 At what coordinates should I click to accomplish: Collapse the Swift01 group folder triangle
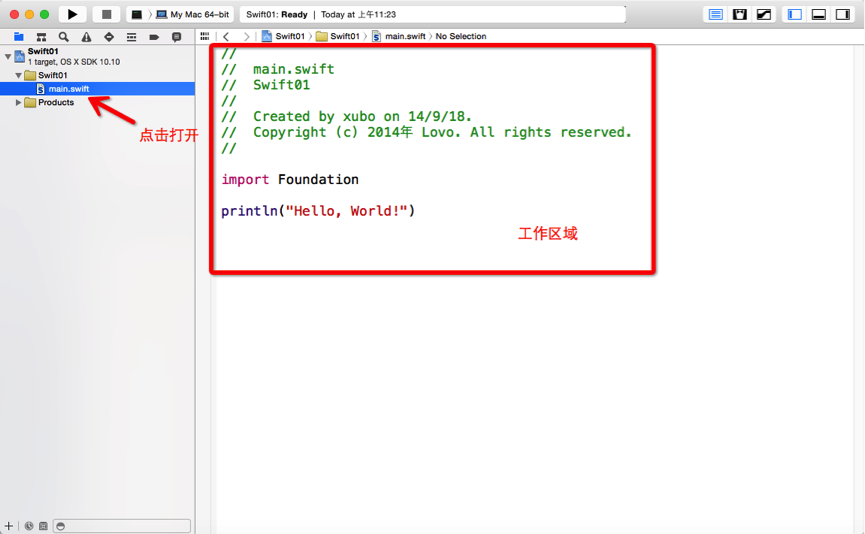coord(18,75)
